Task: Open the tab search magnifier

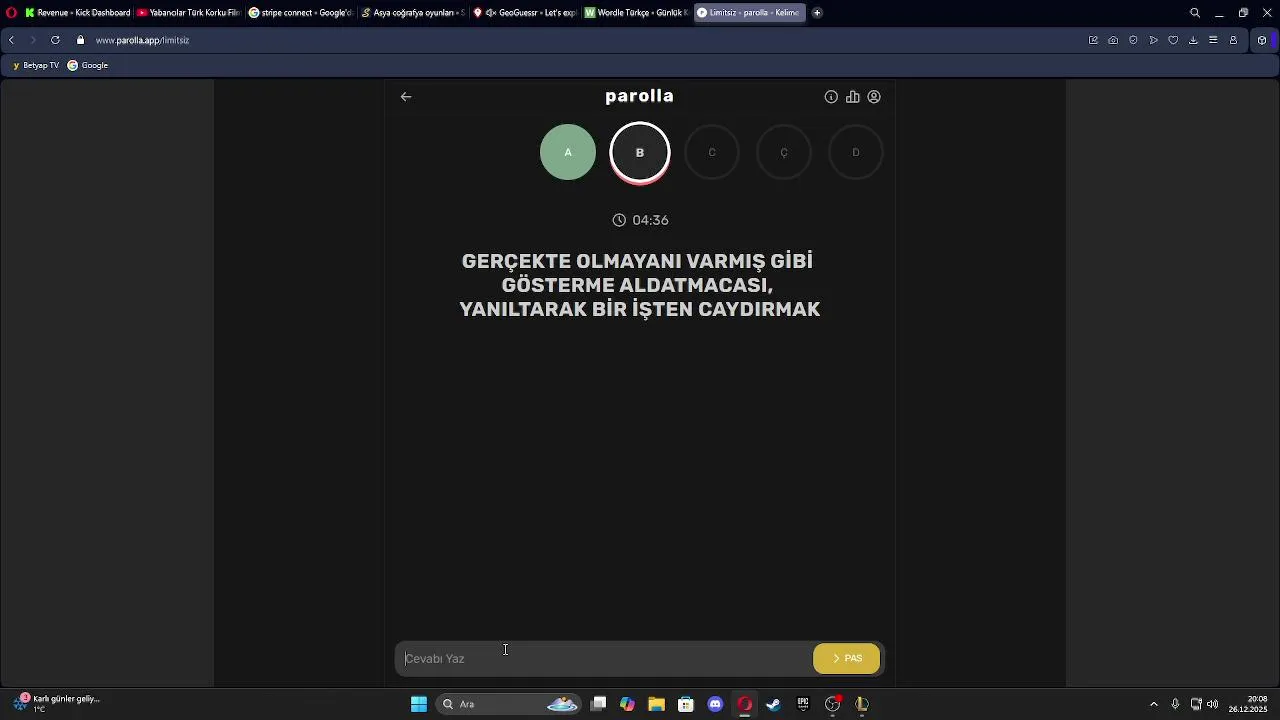Action: click(x=1195, y=13)
